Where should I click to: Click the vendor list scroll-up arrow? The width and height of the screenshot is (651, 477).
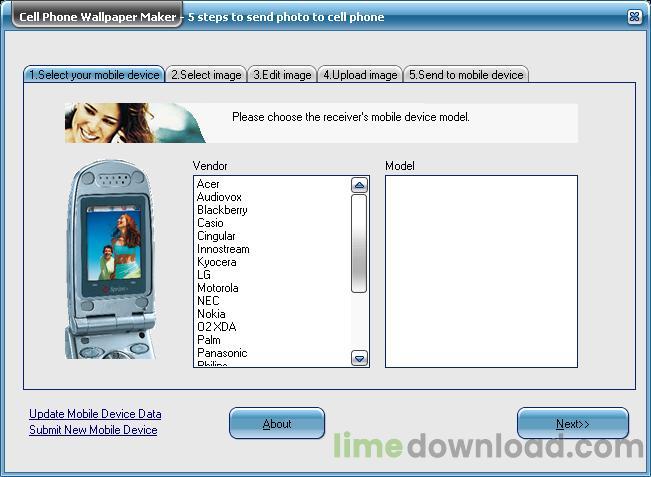point(359,185)
